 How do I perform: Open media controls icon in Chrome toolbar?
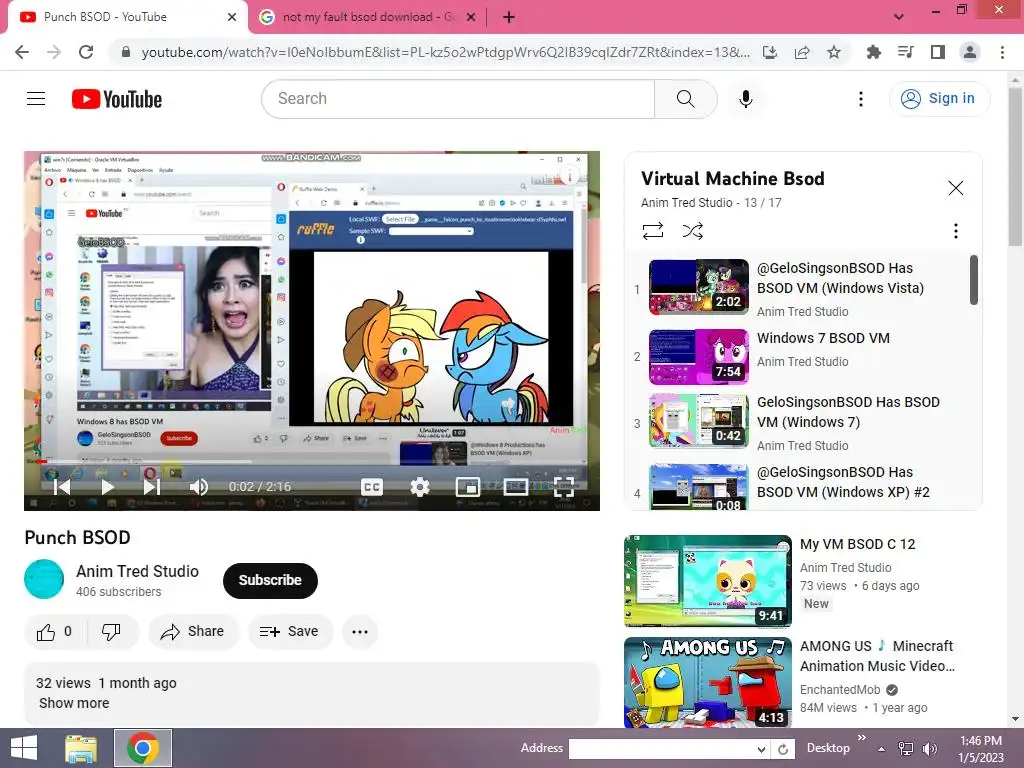pyautogui.click(x=906, y=52)
